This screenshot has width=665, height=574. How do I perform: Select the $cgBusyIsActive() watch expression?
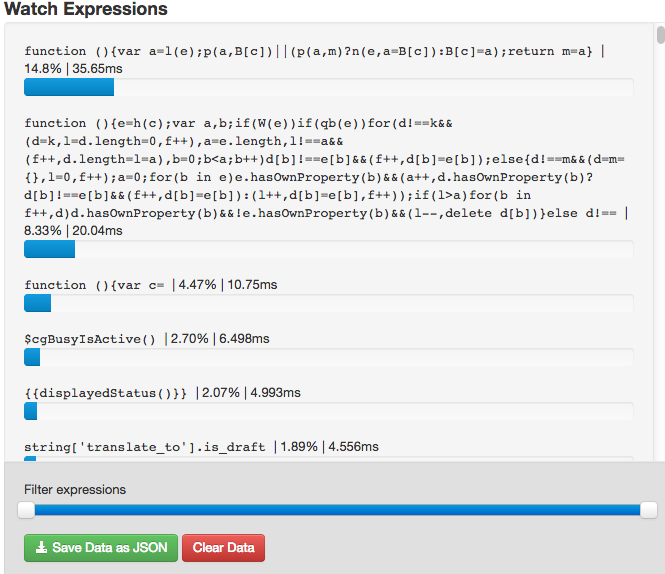pyautogui.click(x=90, y=339)
